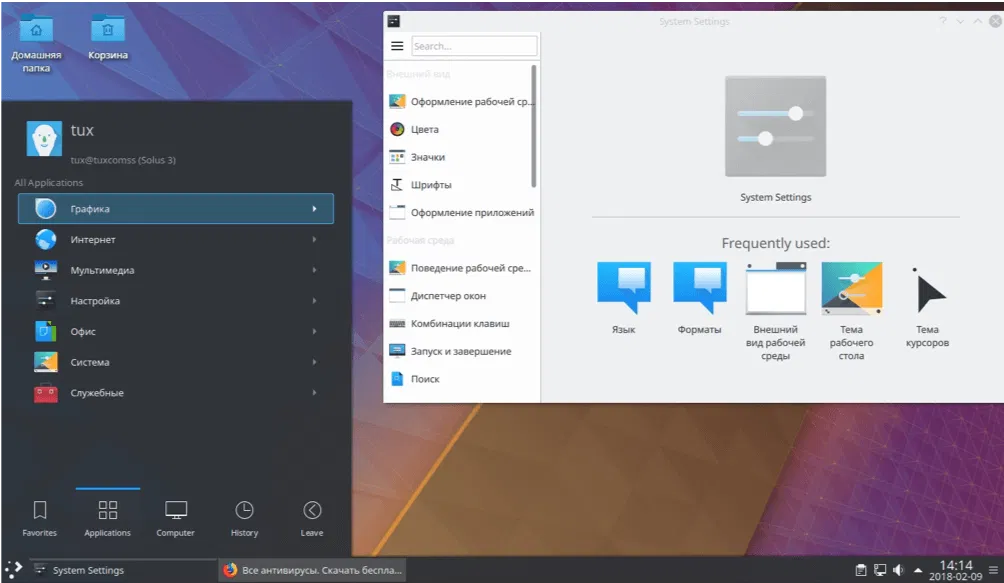
Task: Switch to the Applications launcher tab
Action: pos(108,518)
